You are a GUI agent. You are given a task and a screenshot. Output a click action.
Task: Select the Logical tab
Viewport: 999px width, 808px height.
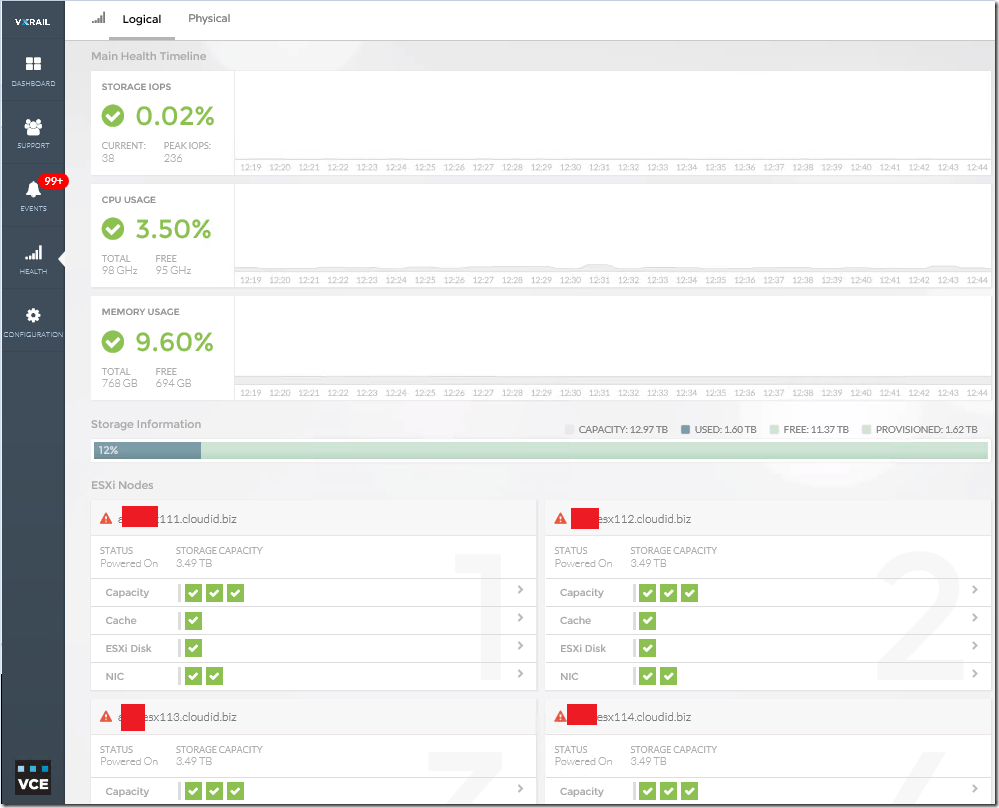(x=141, y=19)
